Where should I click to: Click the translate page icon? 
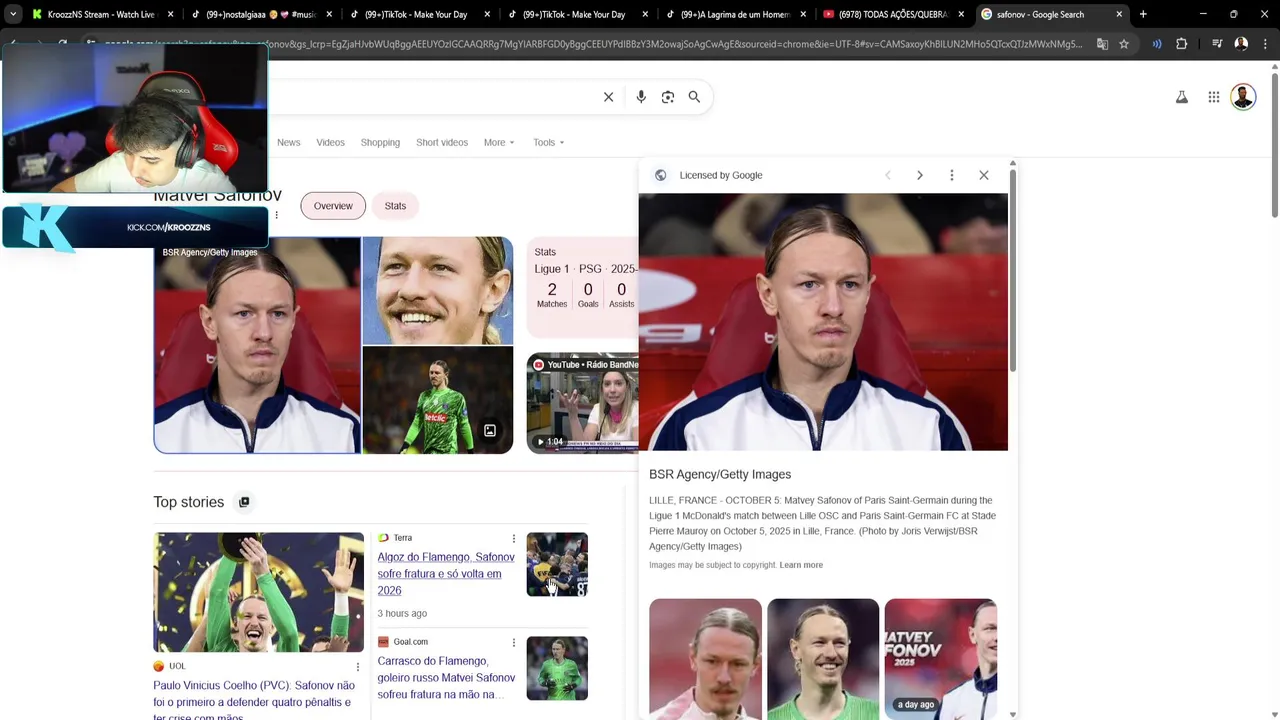pos(1102,44)
